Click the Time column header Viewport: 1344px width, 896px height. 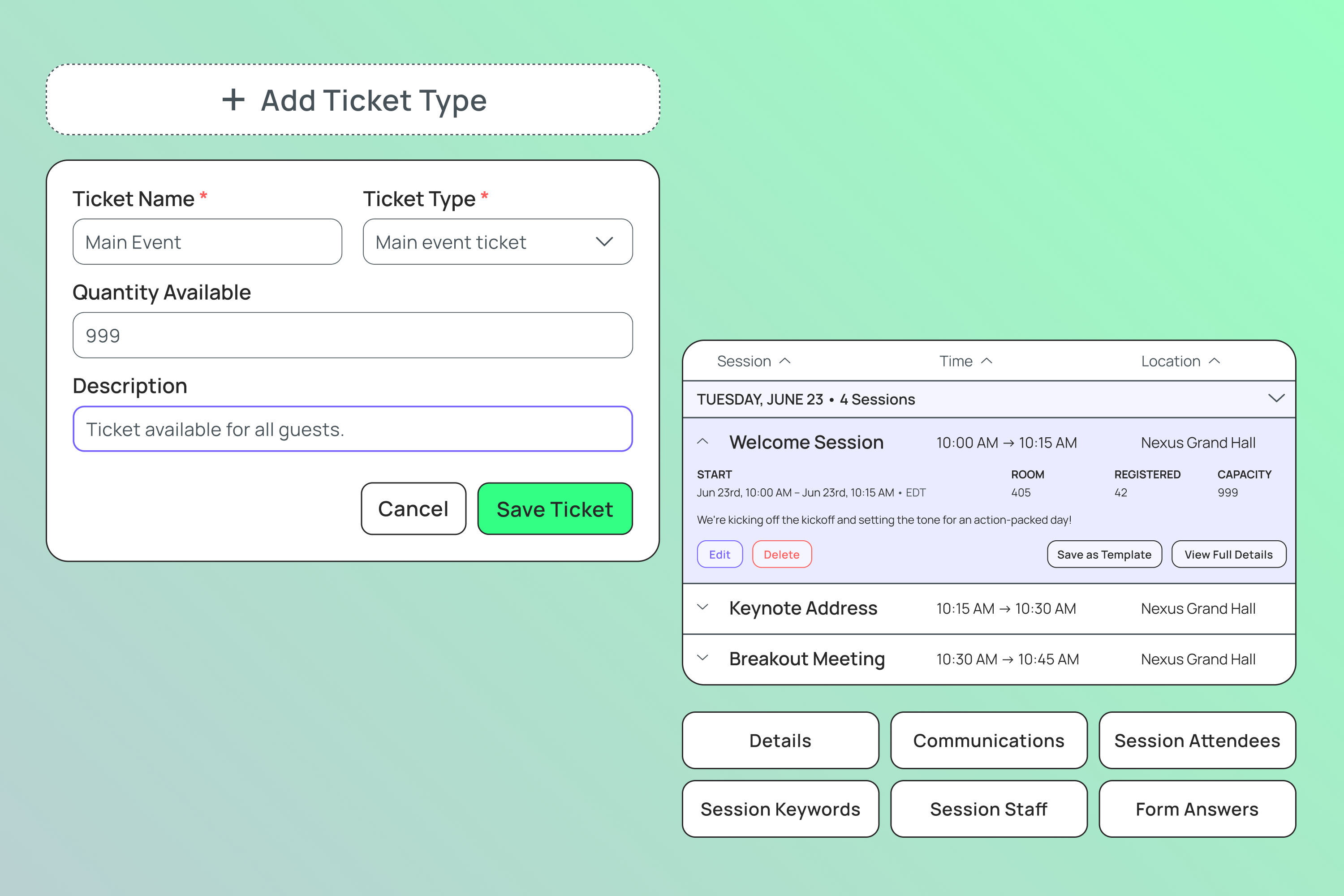point(956,361)
